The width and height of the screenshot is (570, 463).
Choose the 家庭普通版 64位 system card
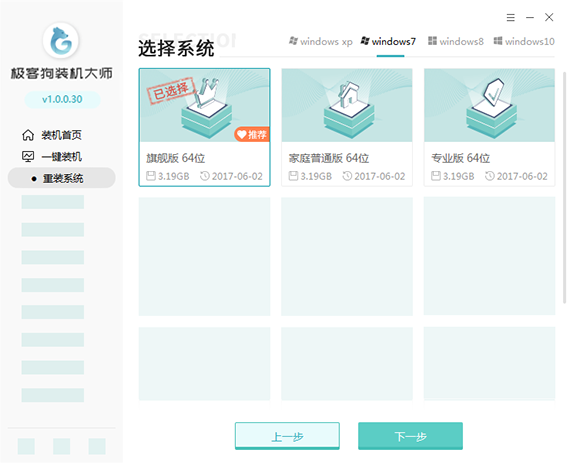[x=347, y=127]
